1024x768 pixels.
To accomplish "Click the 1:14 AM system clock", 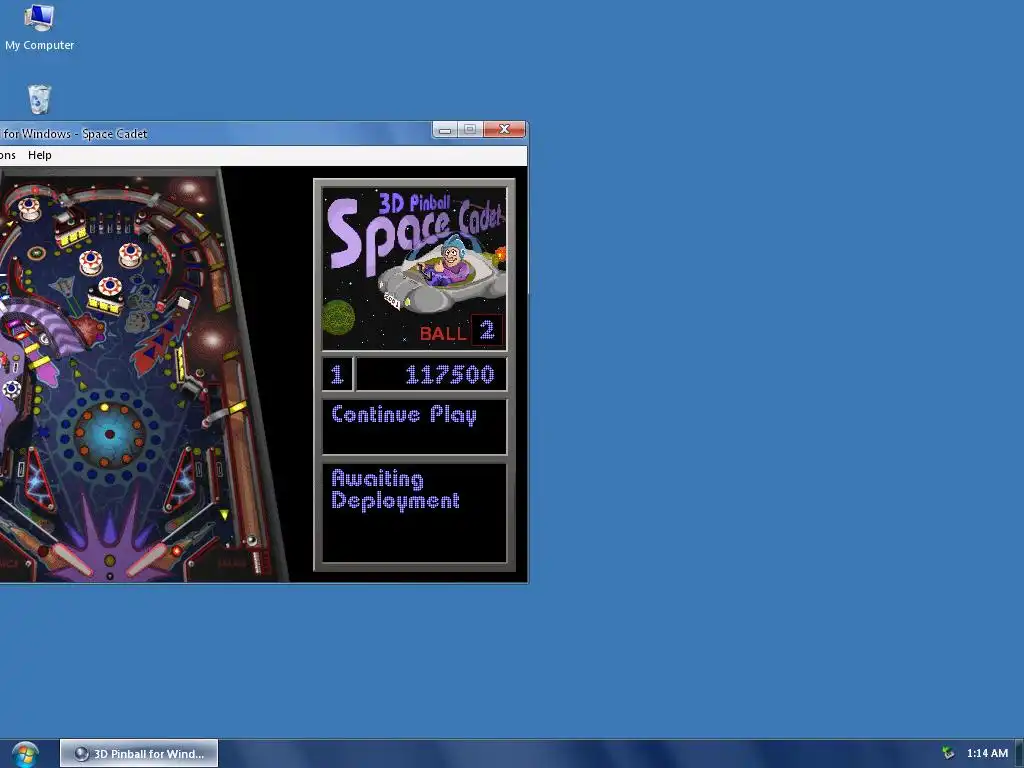I will coord(987,754).
